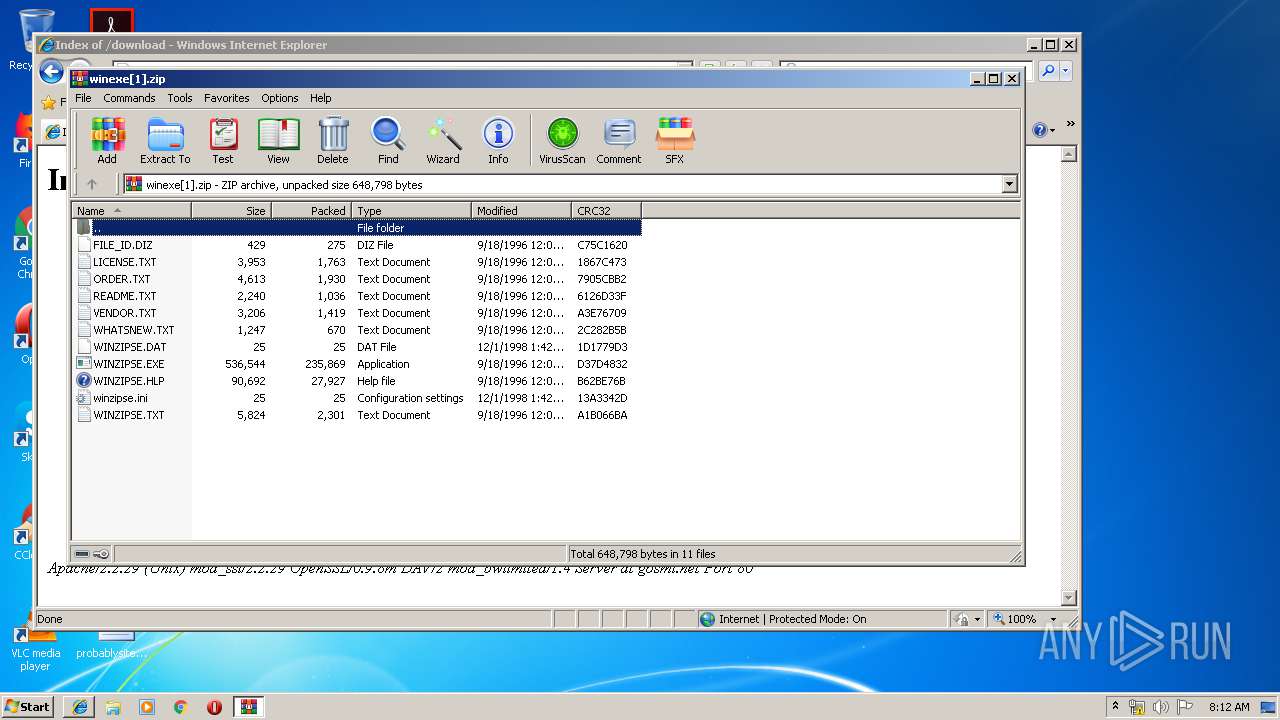Sort by the Packed column header
This screenshot has height=720, width=1280.
pyautogui.click(x=311, y=211)
